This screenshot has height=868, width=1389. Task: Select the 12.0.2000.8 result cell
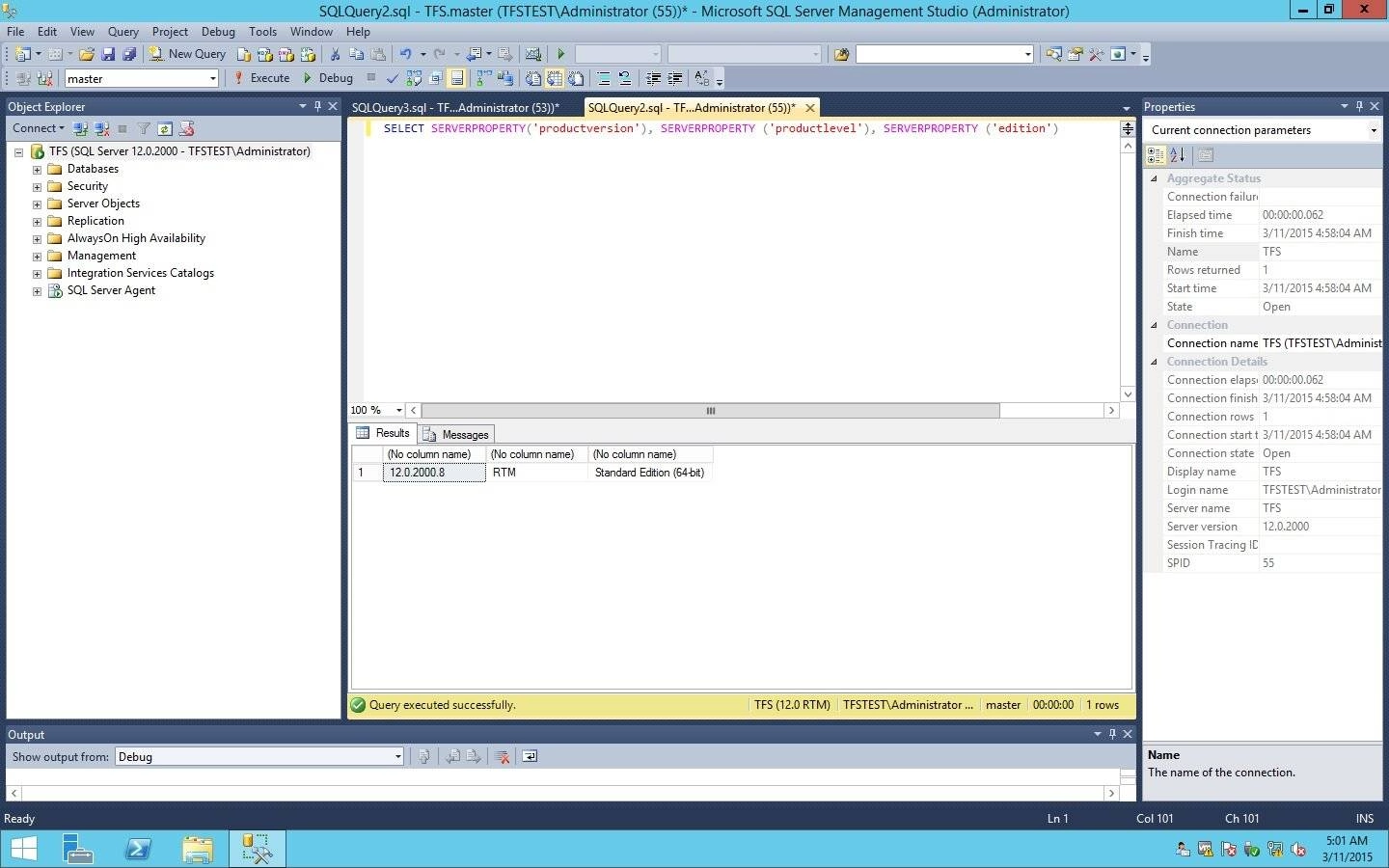point(434,473)
